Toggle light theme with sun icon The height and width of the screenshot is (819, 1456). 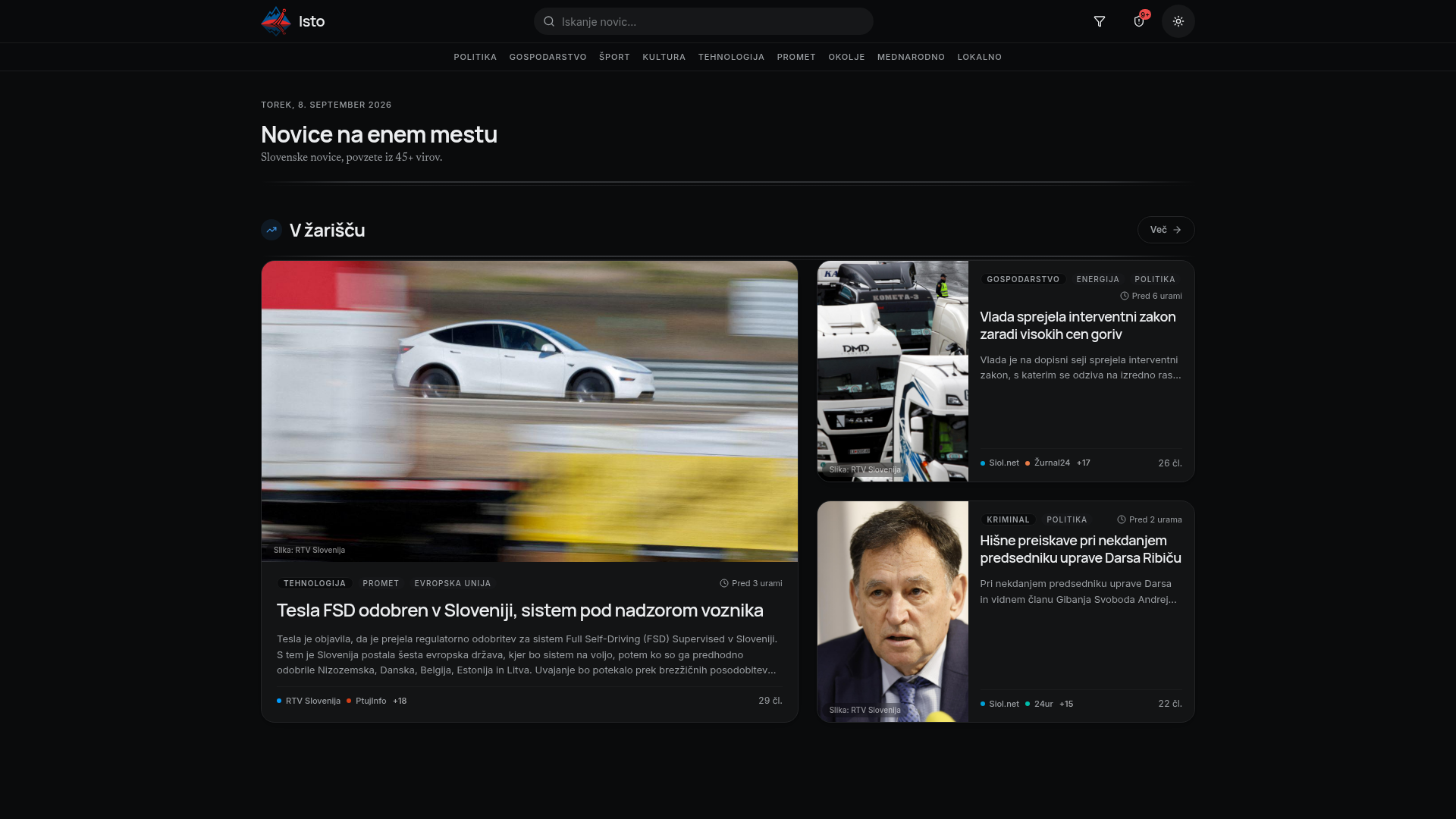pos(1178,21)
